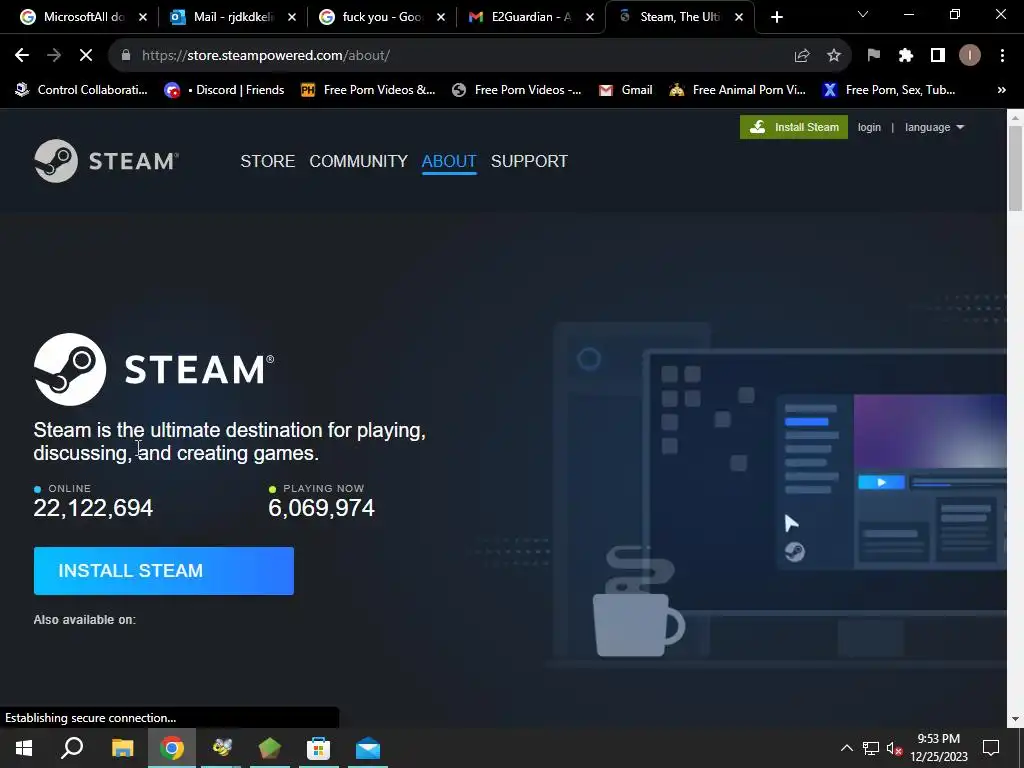This screenshot has height=768, width=1024.
Task: Open the tab search chevron
Action: 863,14
